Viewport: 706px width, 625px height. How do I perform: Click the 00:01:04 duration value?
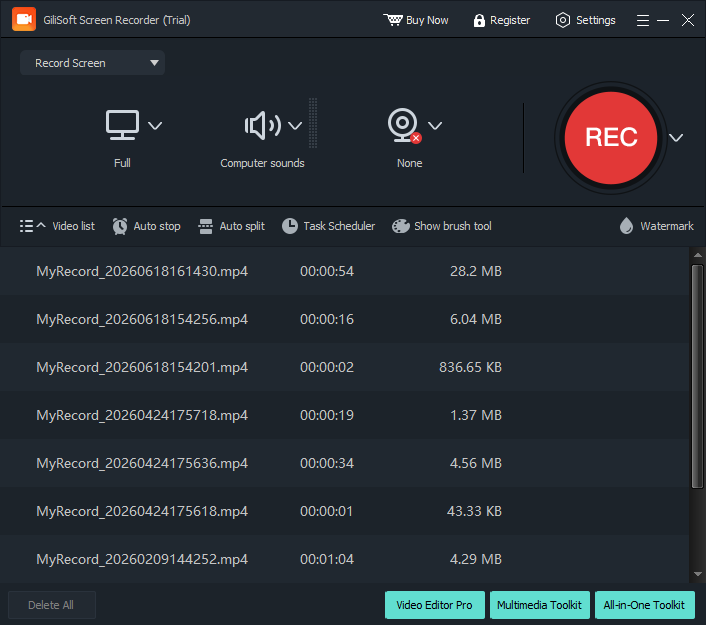point(327,559)
